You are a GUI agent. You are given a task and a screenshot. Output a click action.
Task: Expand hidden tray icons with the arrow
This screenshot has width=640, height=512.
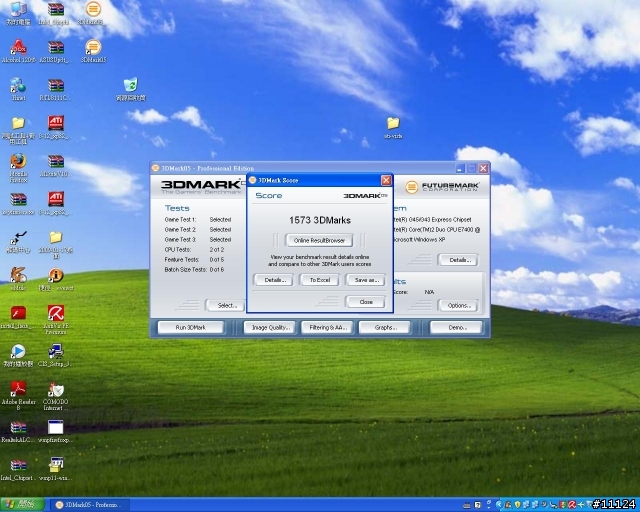tap(499, 505)
